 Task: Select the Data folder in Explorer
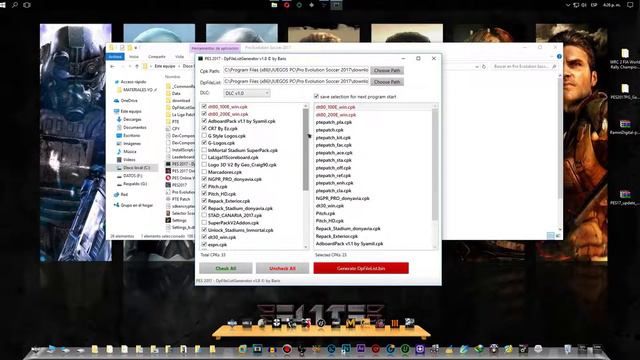pos(176,93)
